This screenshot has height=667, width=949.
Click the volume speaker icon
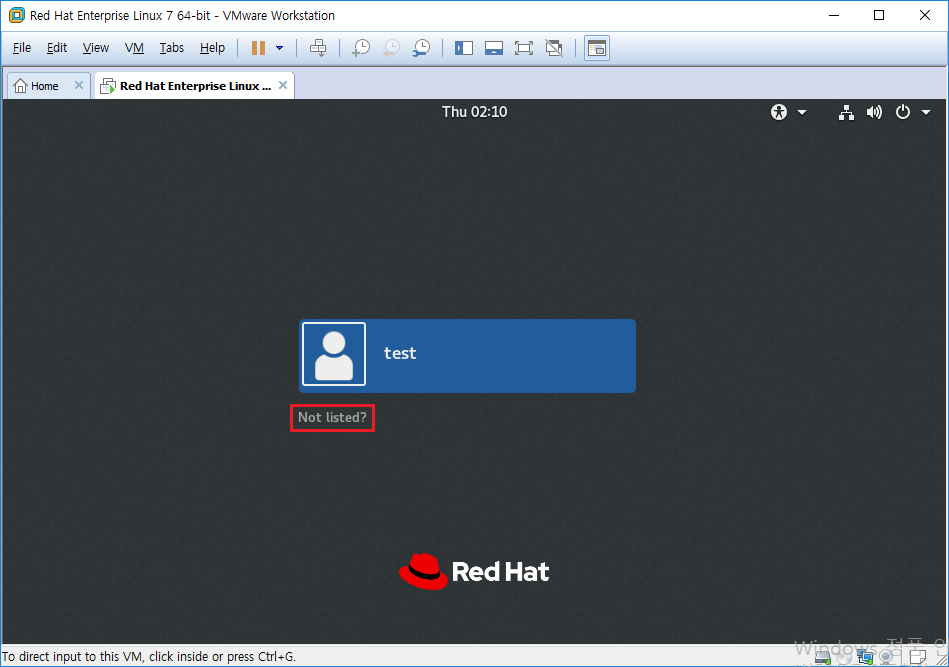[874, 112]
